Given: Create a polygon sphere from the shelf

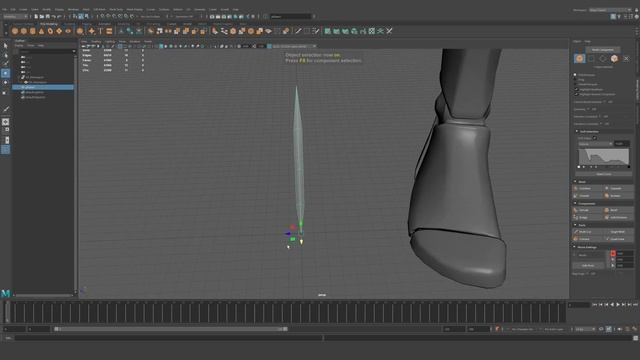Looking at the screenshot, I should 15,31.
